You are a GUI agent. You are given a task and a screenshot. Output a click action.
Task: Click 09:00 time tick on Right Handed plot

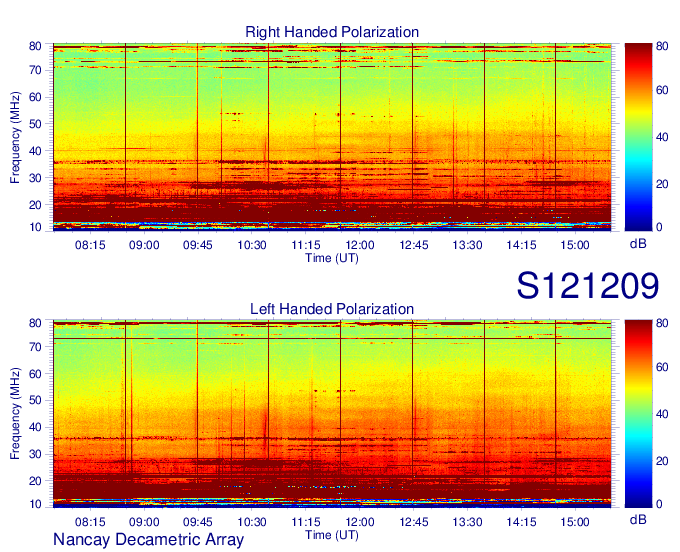tap(144, 245)
